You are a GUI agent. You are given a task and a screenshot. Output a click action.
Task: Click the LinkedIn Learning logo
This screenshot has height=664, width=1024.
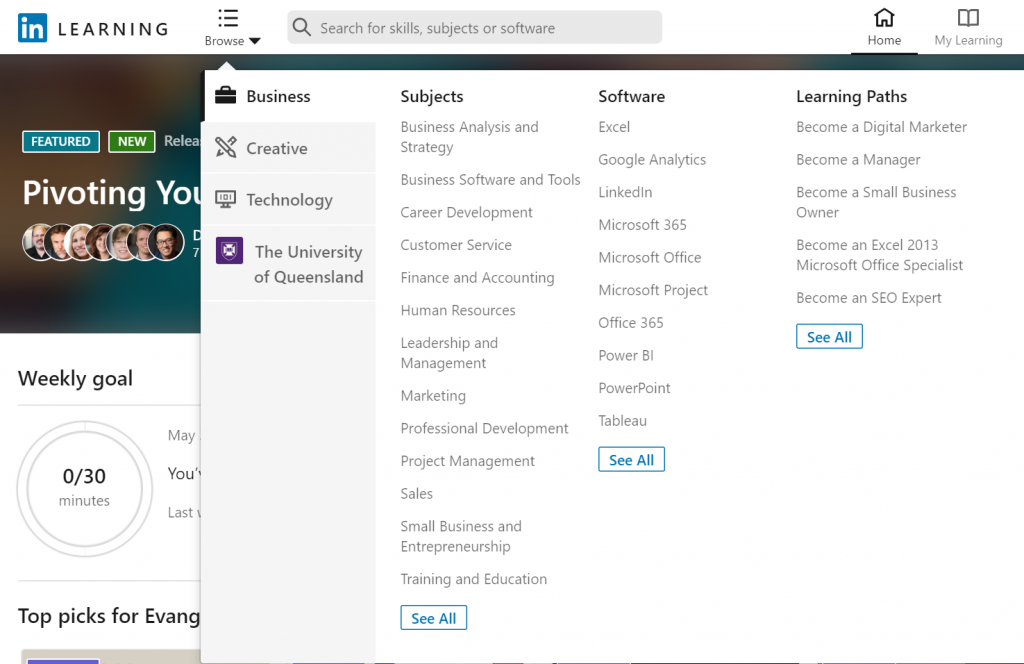(x=90, y=27)
